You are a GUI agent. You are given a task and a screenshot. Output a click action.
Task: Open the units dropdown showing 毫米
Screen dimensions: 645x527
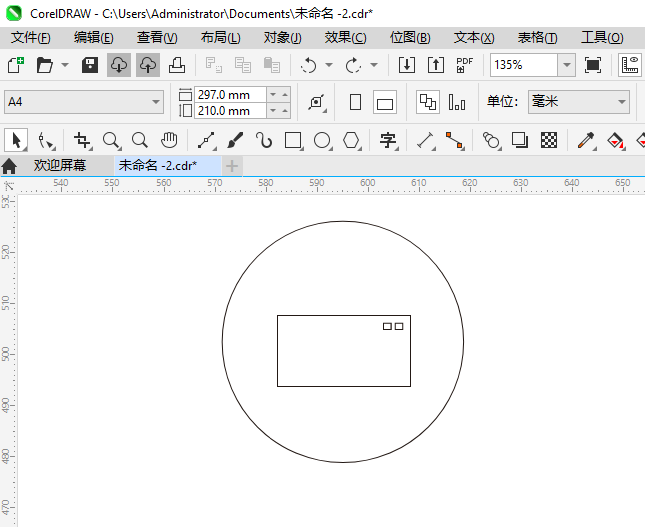click(579, 102)
